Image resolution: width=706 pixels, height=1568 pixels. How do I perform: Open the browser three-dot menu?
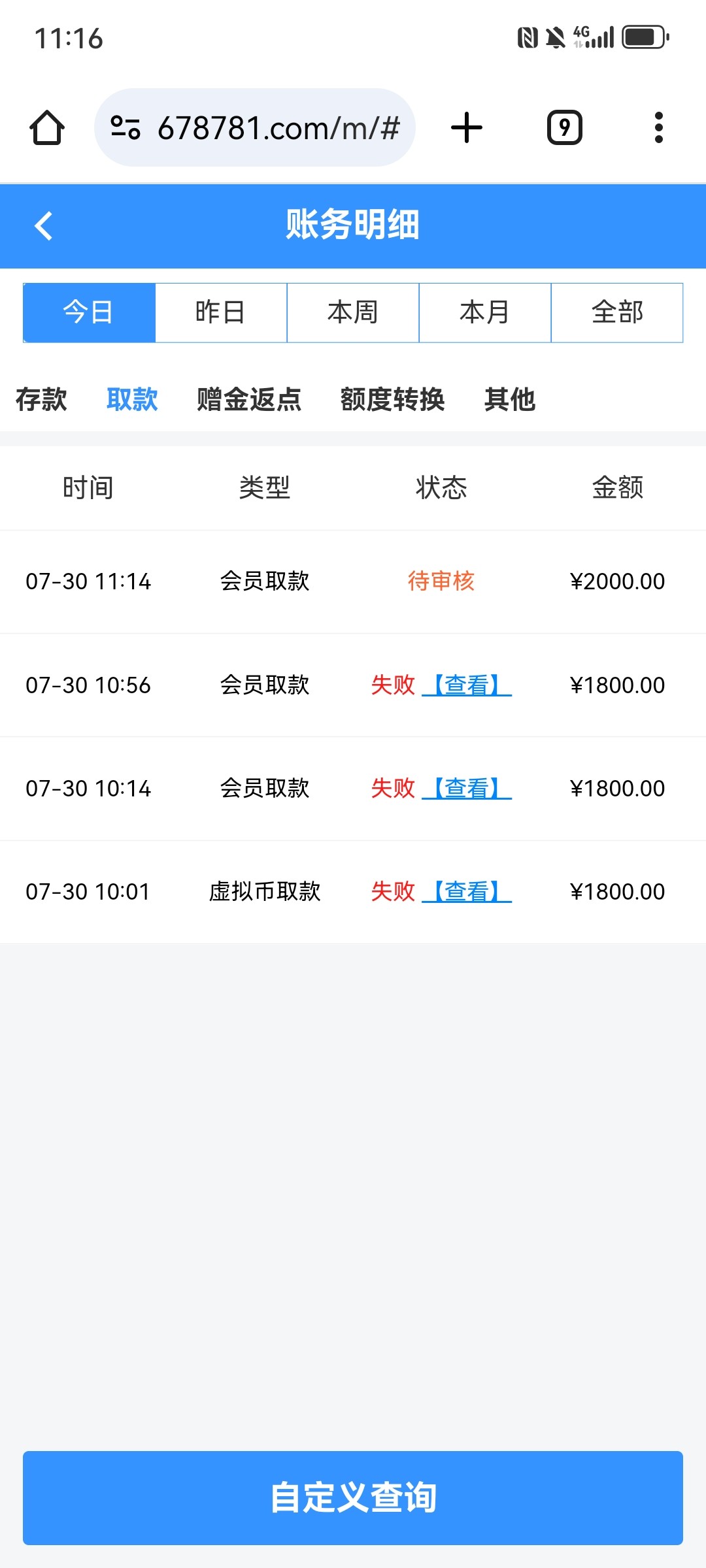(x=658, y=127)
